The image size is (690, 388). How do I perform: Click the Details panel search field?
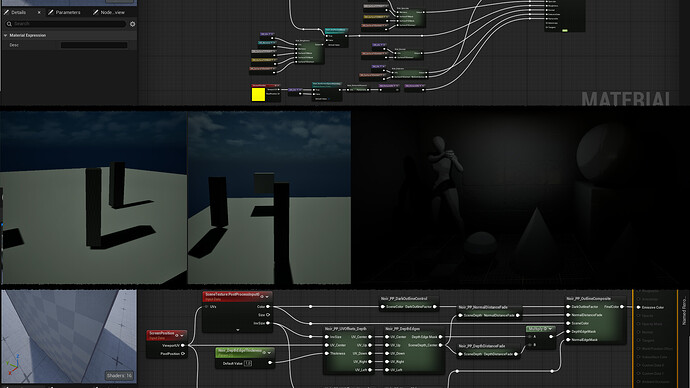click(x=66, y=24)
